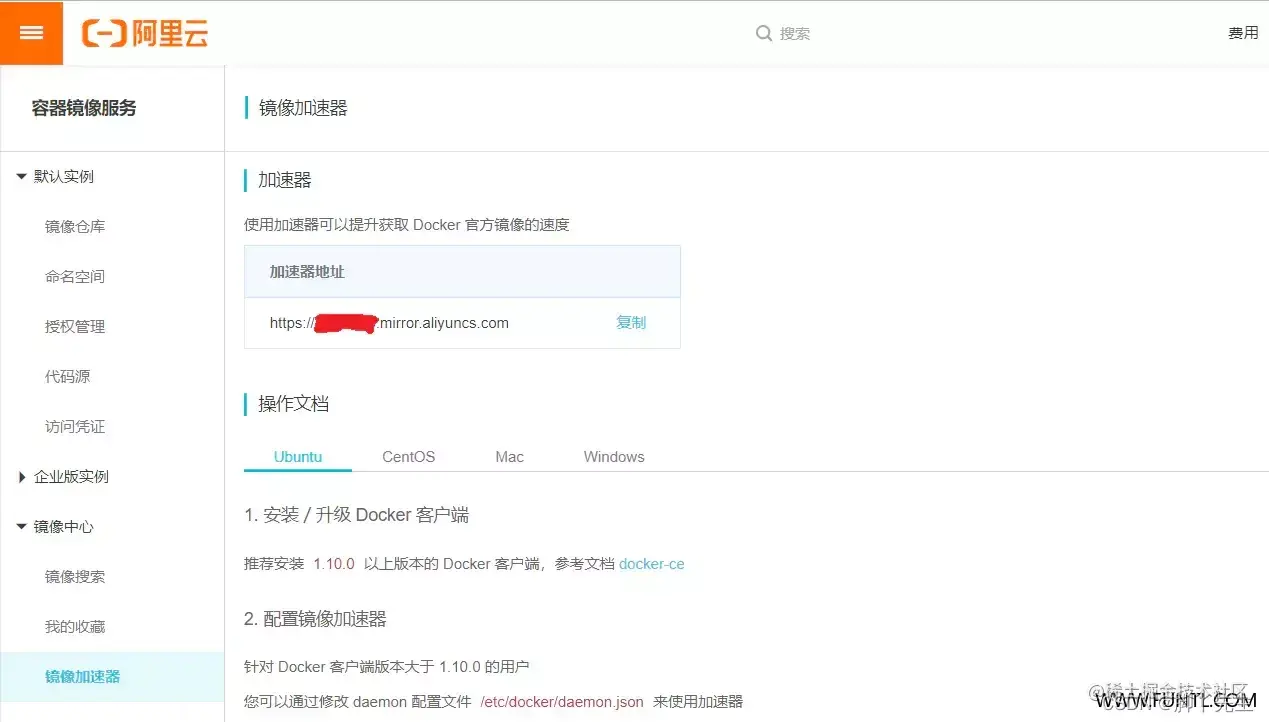Select 命名空间 in the sidebar

(74, 276)
